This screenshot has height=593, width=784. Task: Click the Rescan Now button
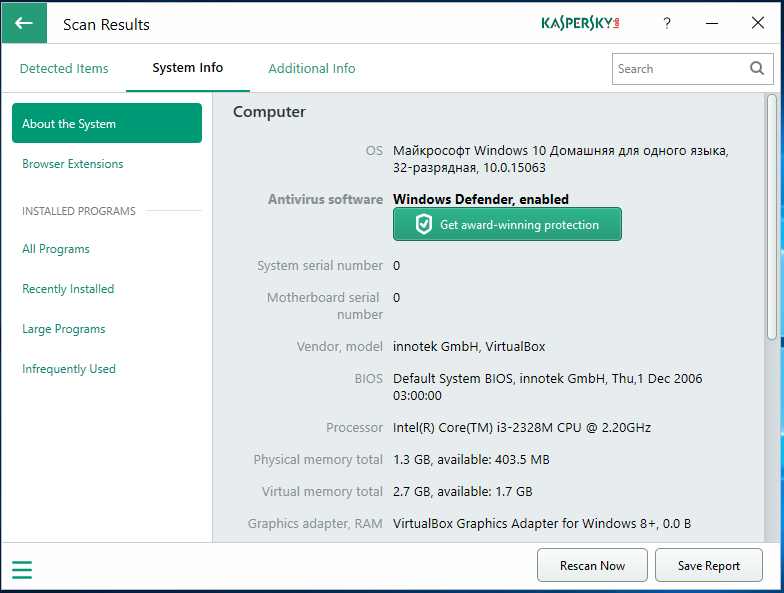pos(592,566)
